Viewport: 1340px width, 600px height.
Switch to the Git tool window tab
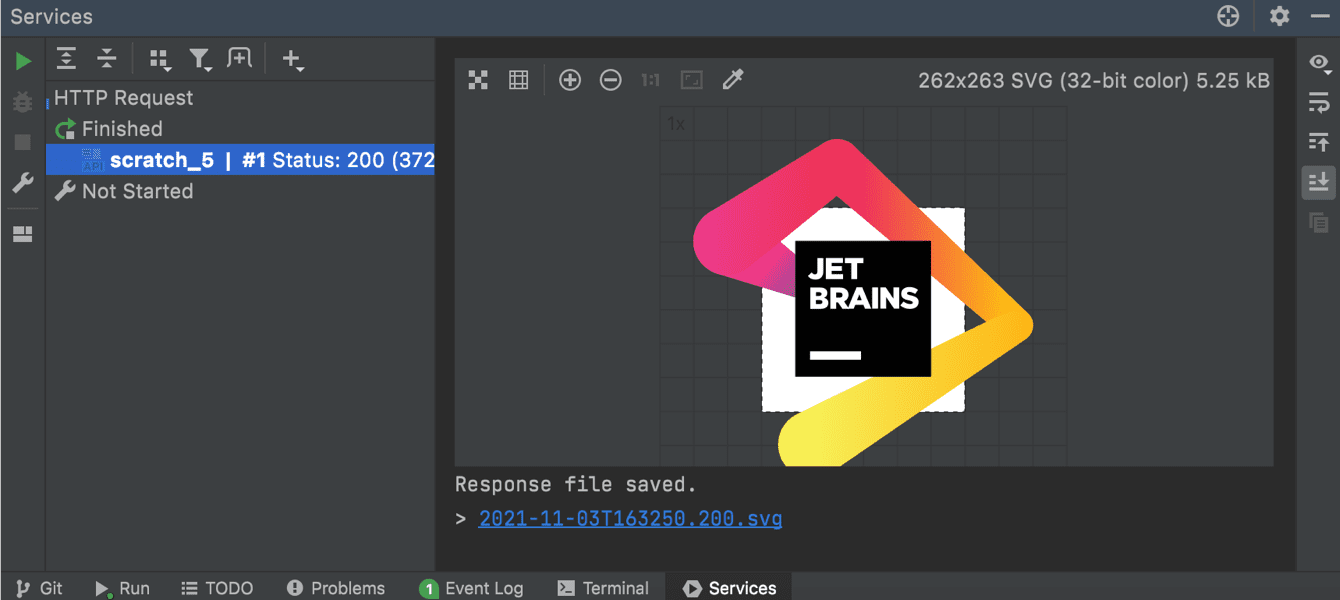(40, 588)
